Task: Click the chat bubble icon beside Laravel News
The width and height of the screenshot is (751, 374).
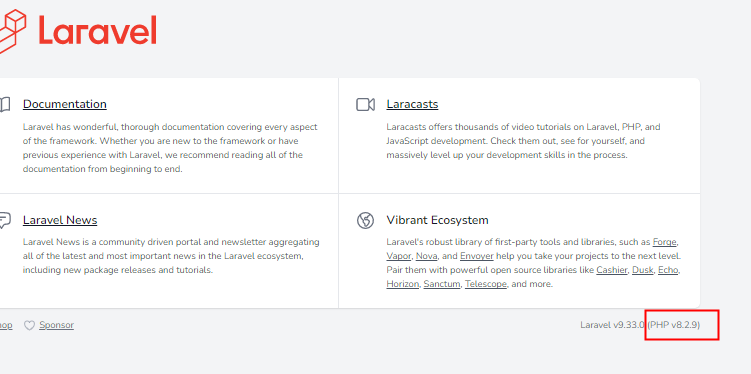Action: point(5,220)
